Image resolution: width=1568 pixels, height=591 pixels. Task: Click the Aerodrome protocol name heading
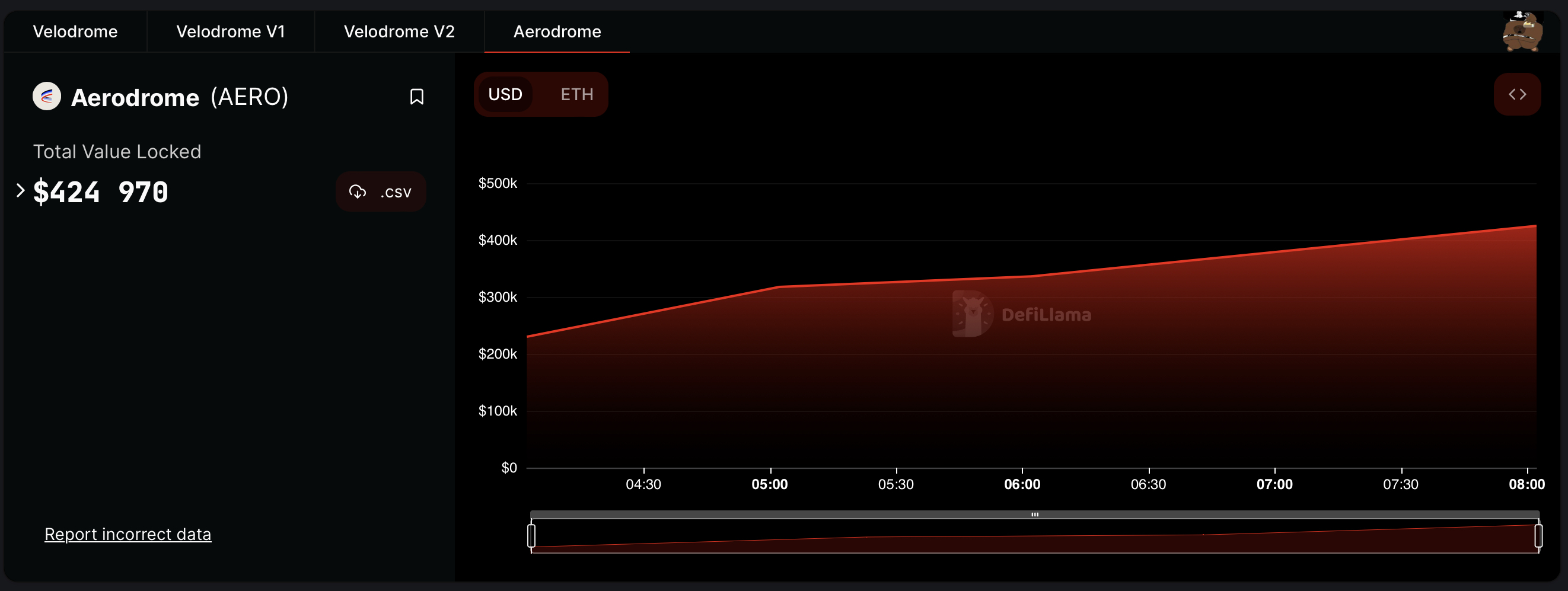pos(135,97)
